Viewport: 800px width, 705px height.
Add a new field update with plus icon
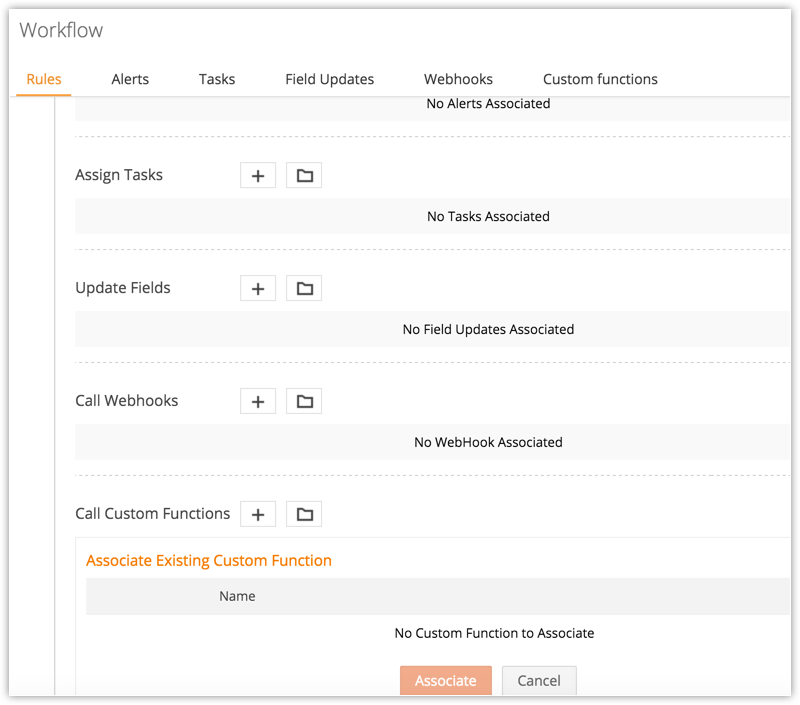[x=258, y=289]
